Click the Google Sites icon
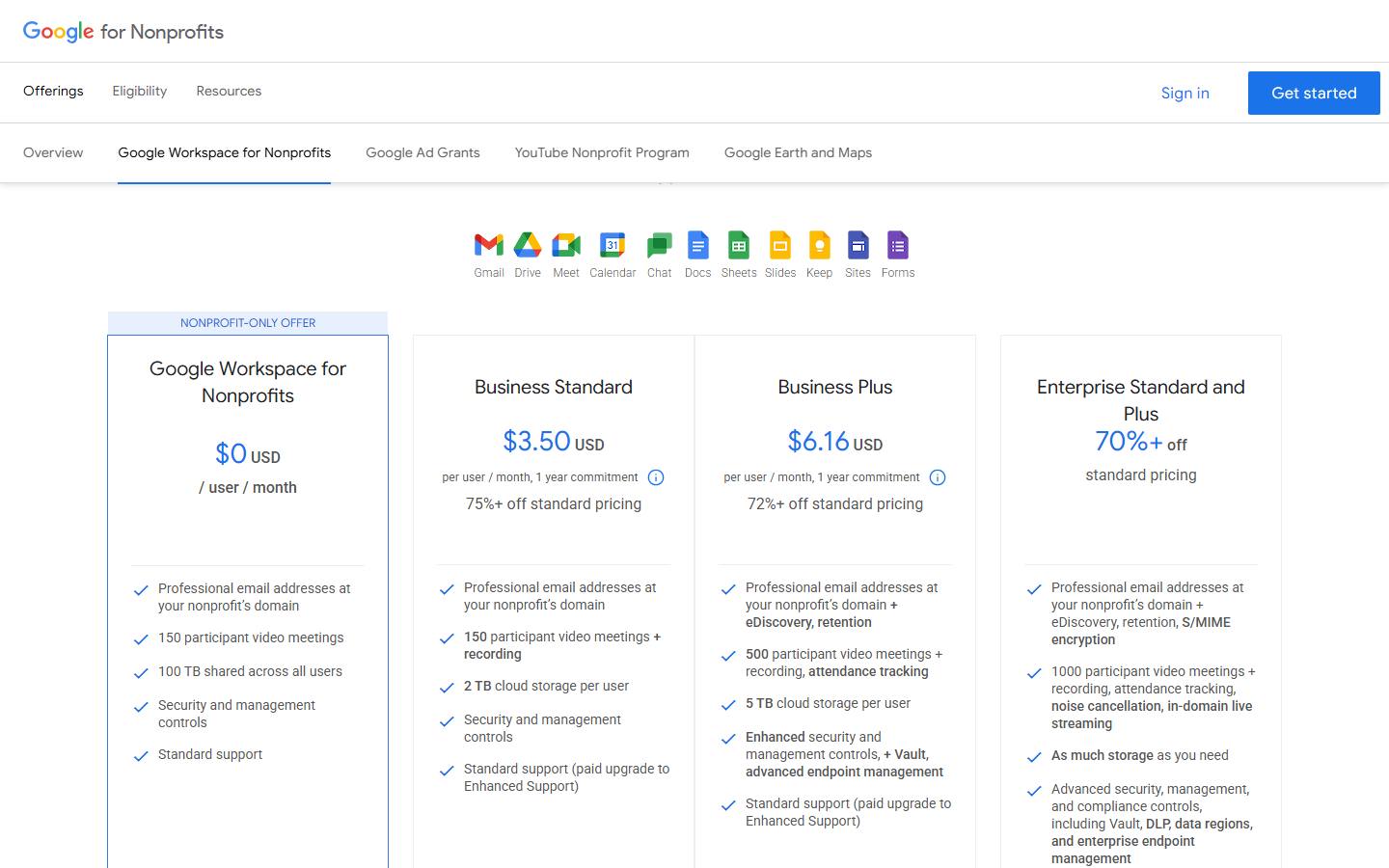The image size is (1389, 868). coord(858,245)
